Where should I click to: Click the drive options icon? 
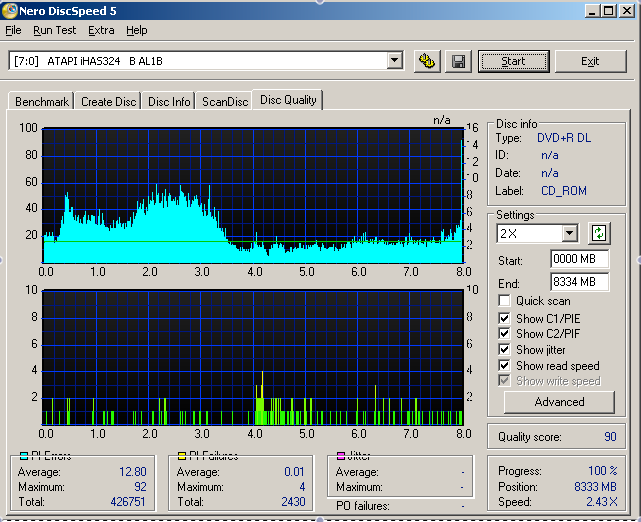[x=427, y=61]
